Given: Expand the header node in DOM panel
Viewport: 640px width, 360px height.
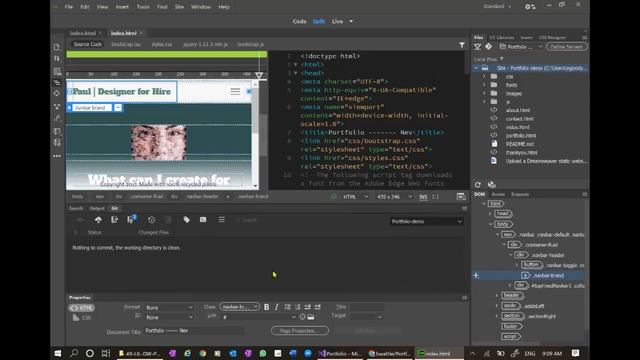Looking at the screenshot, I should tap(497, 296).
